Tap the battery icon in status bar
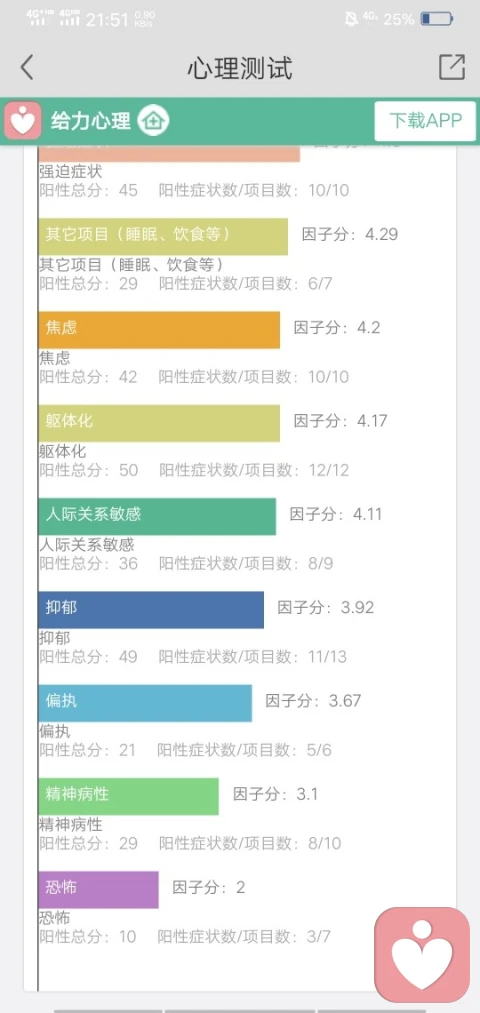This screenshot has height=1013, width=480. coord(437,19)
